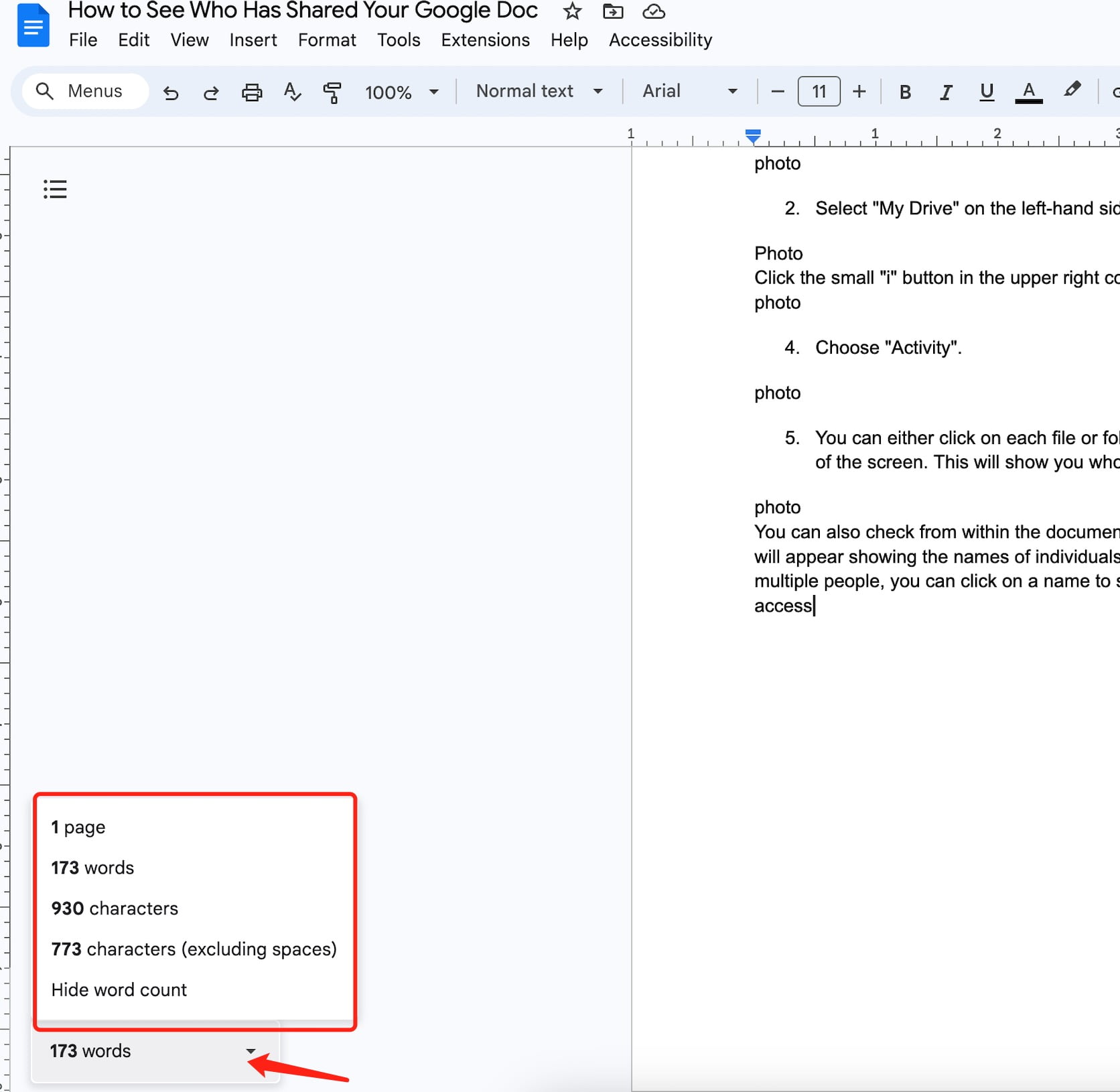
Task: Open the Normal text style dropdown
Action: (x=539, y=91)
